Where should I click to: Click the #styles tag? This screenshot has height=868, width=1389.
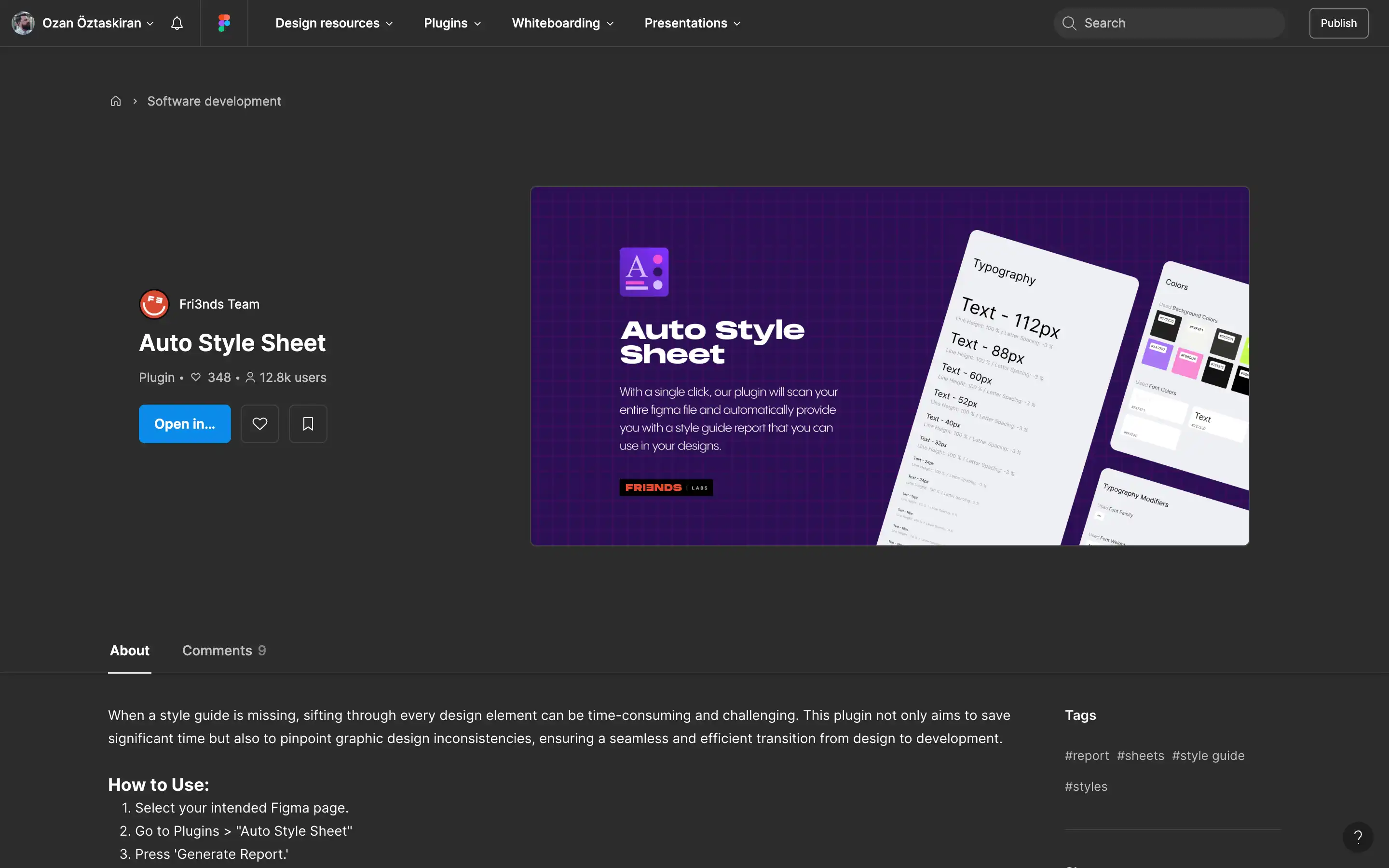[1086, 787]
